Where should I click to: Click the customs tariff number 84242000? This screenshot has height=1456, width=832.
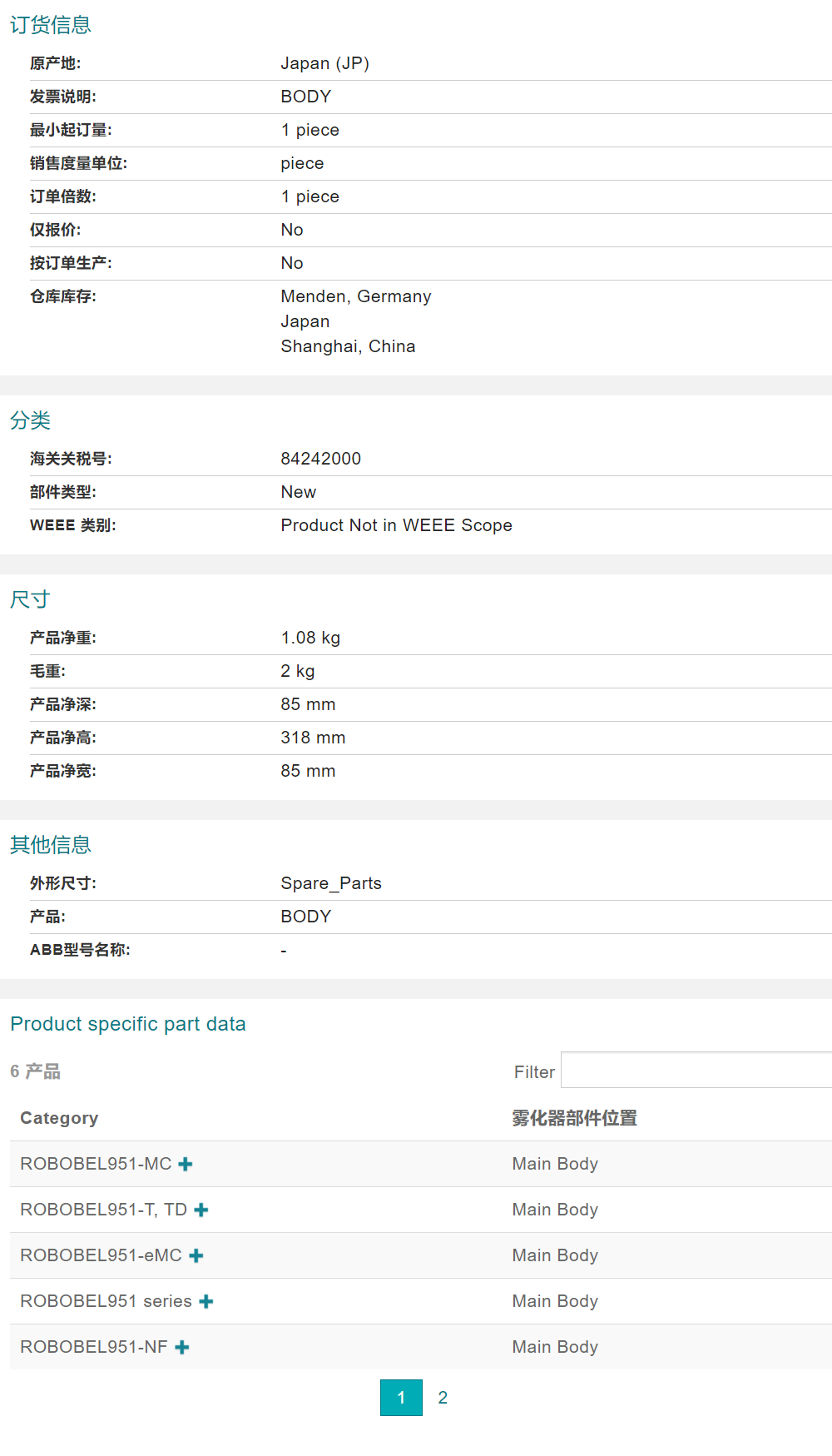pos(321,459)
